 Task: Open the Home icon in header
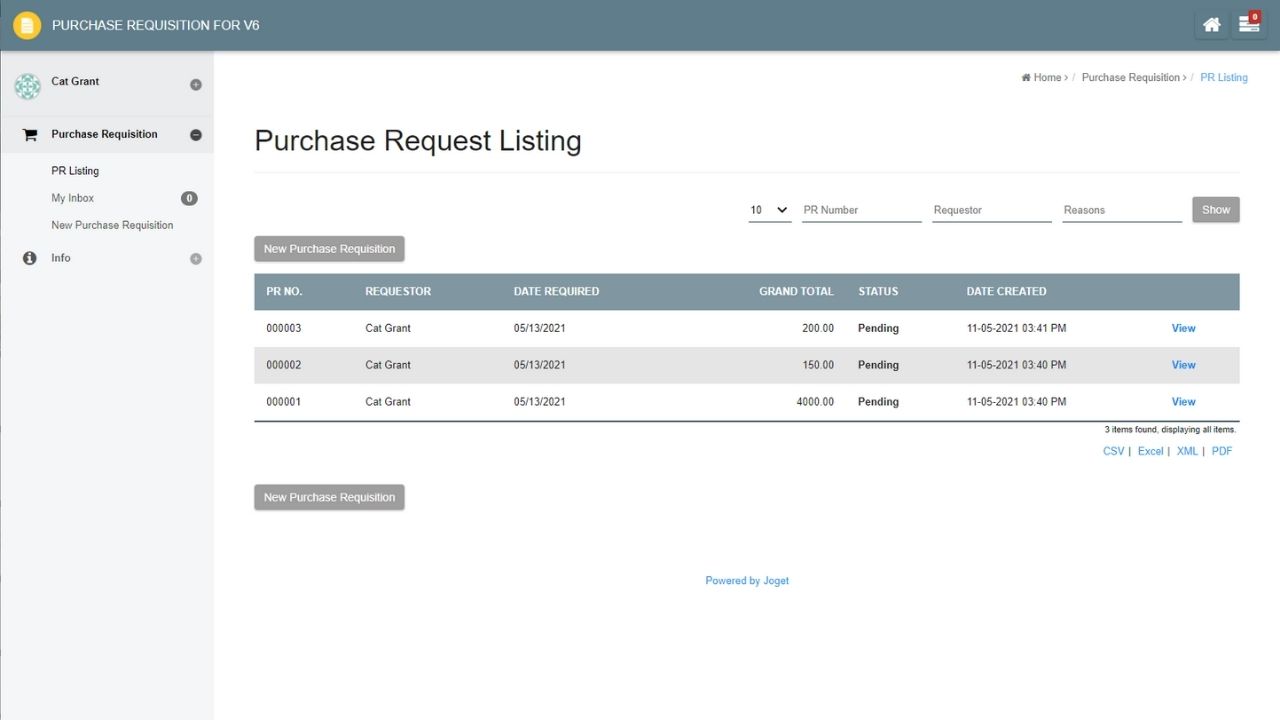pyautogui.click(x=1211, y=25)
